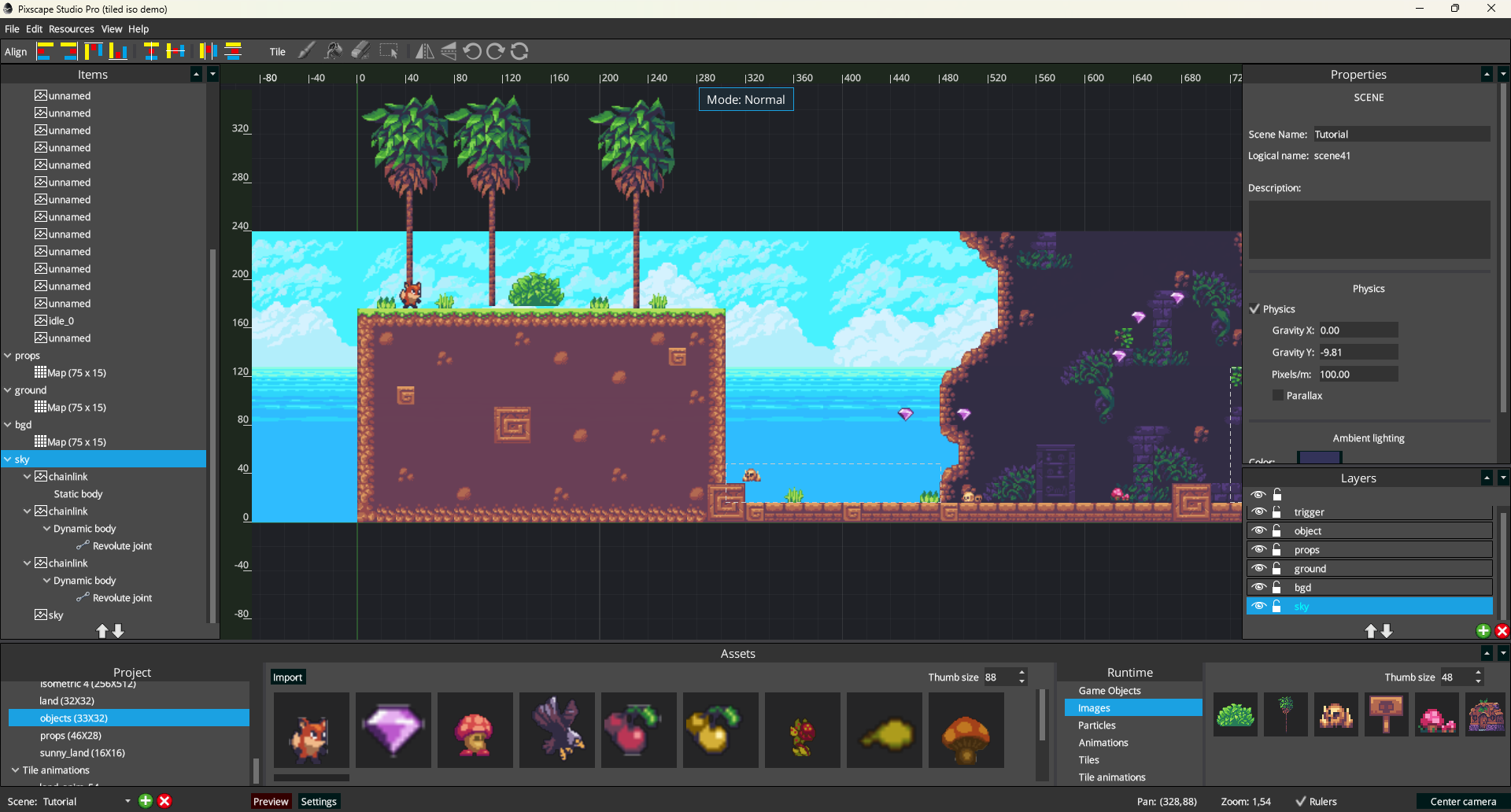Move layer up with the Layers up arrow
Screen dimensions: 1511x812
click(x=1371, y=630)
